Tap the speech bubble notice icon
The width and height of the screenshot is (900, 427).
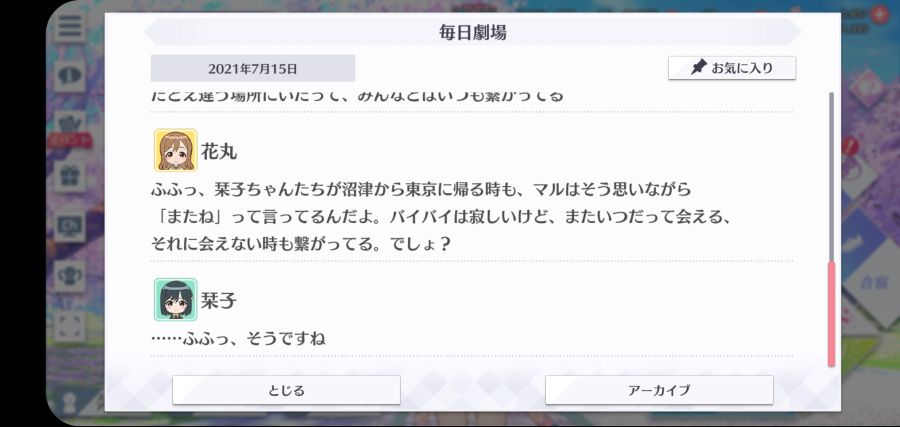[71, 76]
